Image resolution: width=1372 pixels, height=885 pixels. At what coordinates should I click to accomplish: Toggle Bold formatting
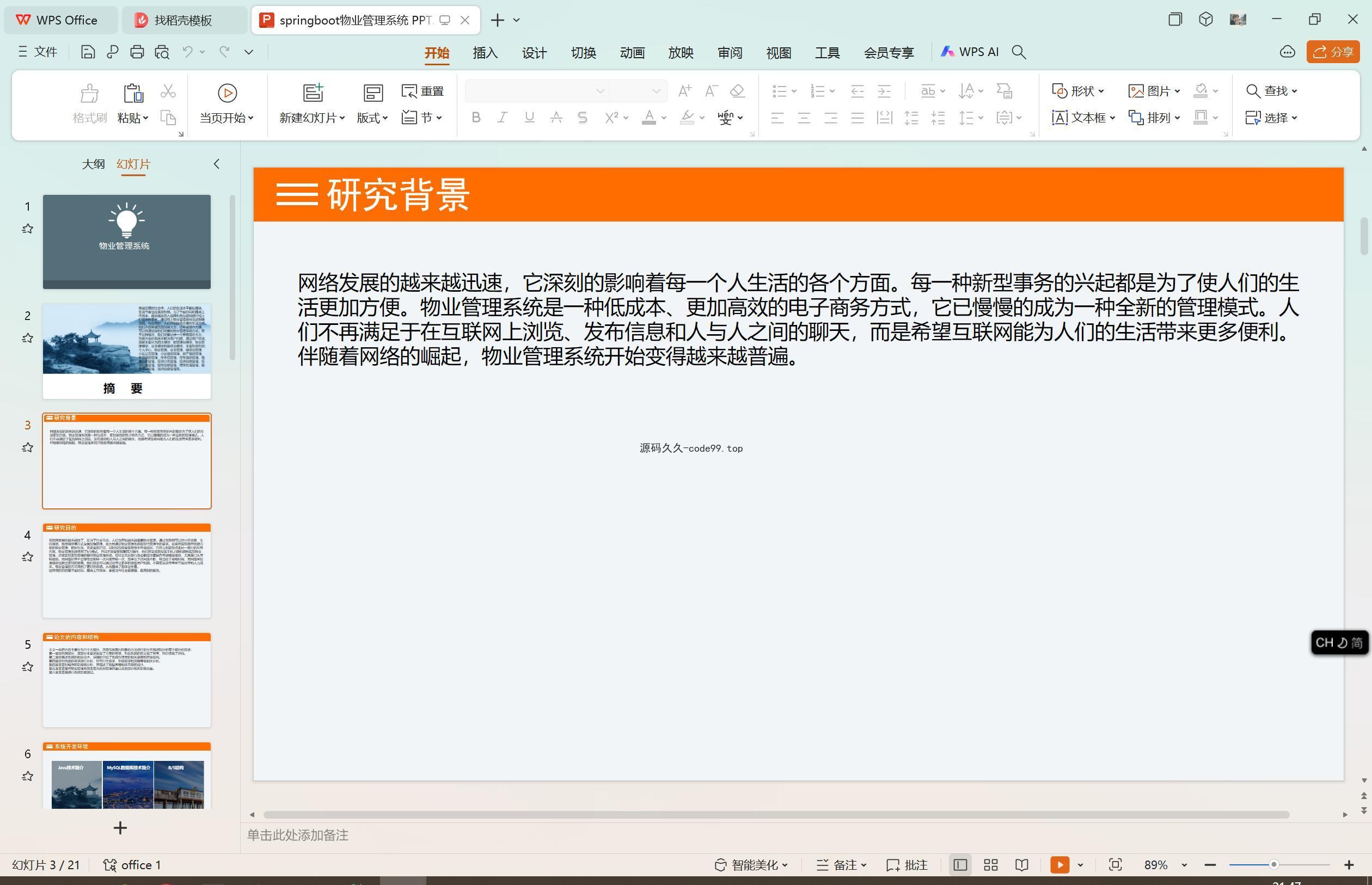tap(475, 118)
